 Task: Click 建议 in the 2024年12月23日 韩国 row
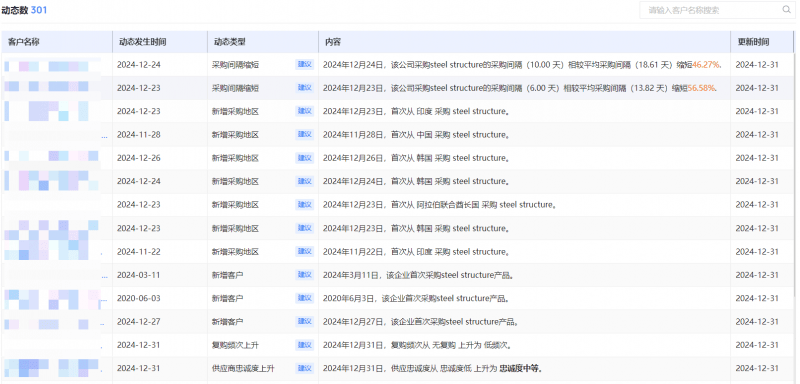coord(305,228)
